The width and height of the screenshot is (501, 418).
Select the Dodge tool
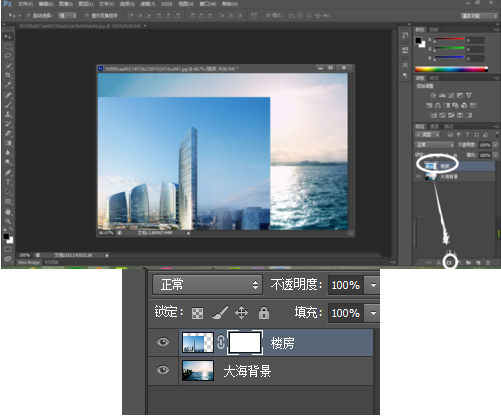click(x=8, y=163)
